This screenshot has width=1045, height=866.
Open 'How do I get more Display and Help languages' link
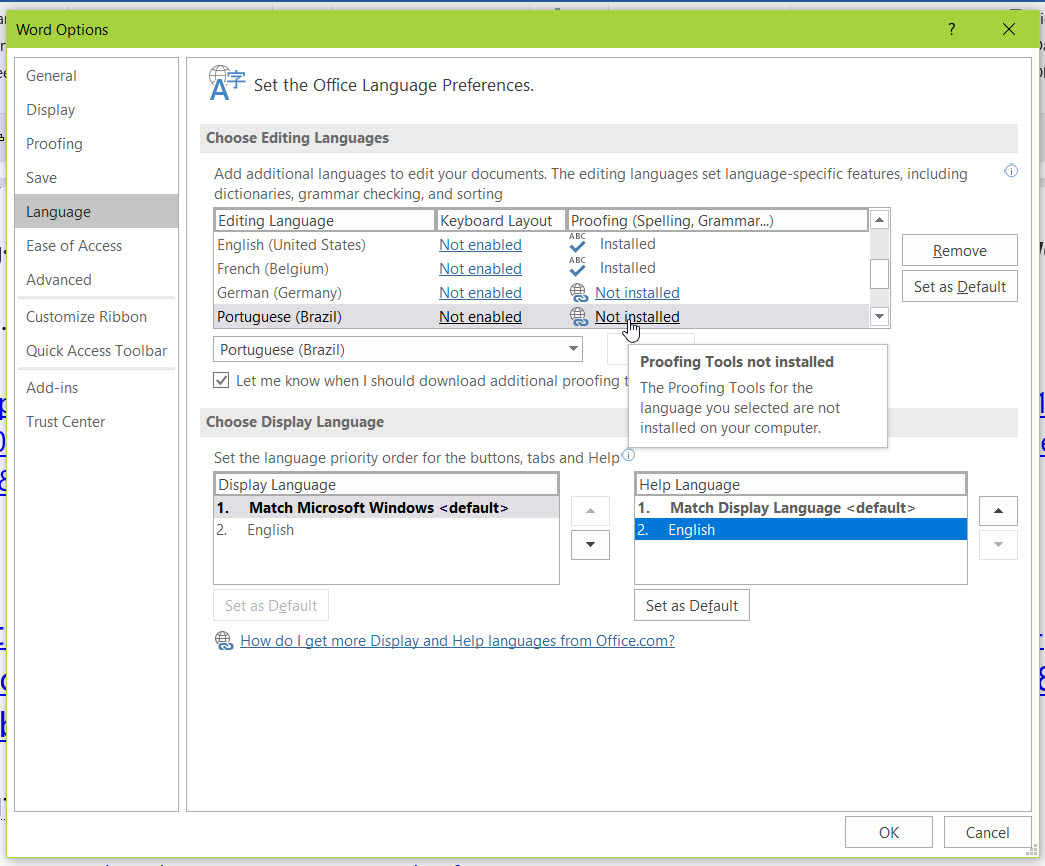click(457, 641)
